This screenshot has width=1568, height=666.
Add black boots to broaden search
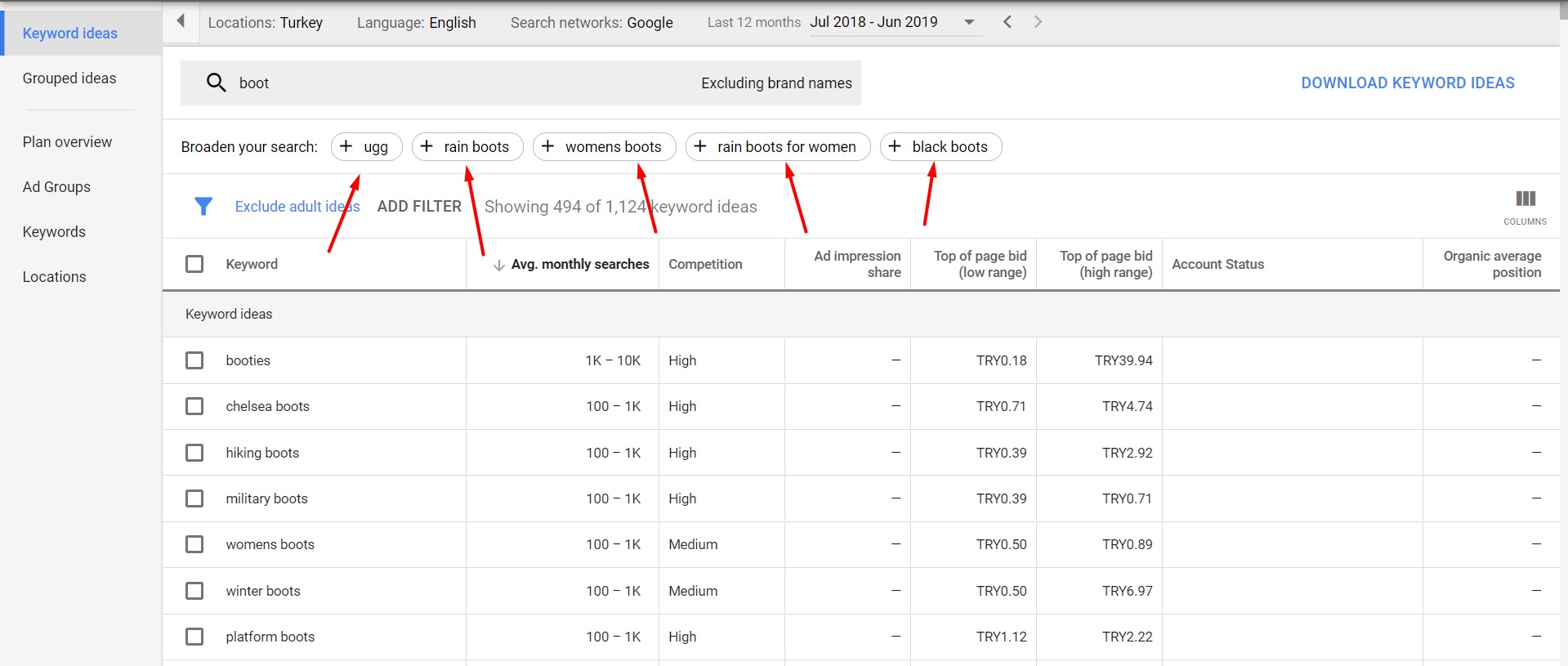[x=941, y=147]
